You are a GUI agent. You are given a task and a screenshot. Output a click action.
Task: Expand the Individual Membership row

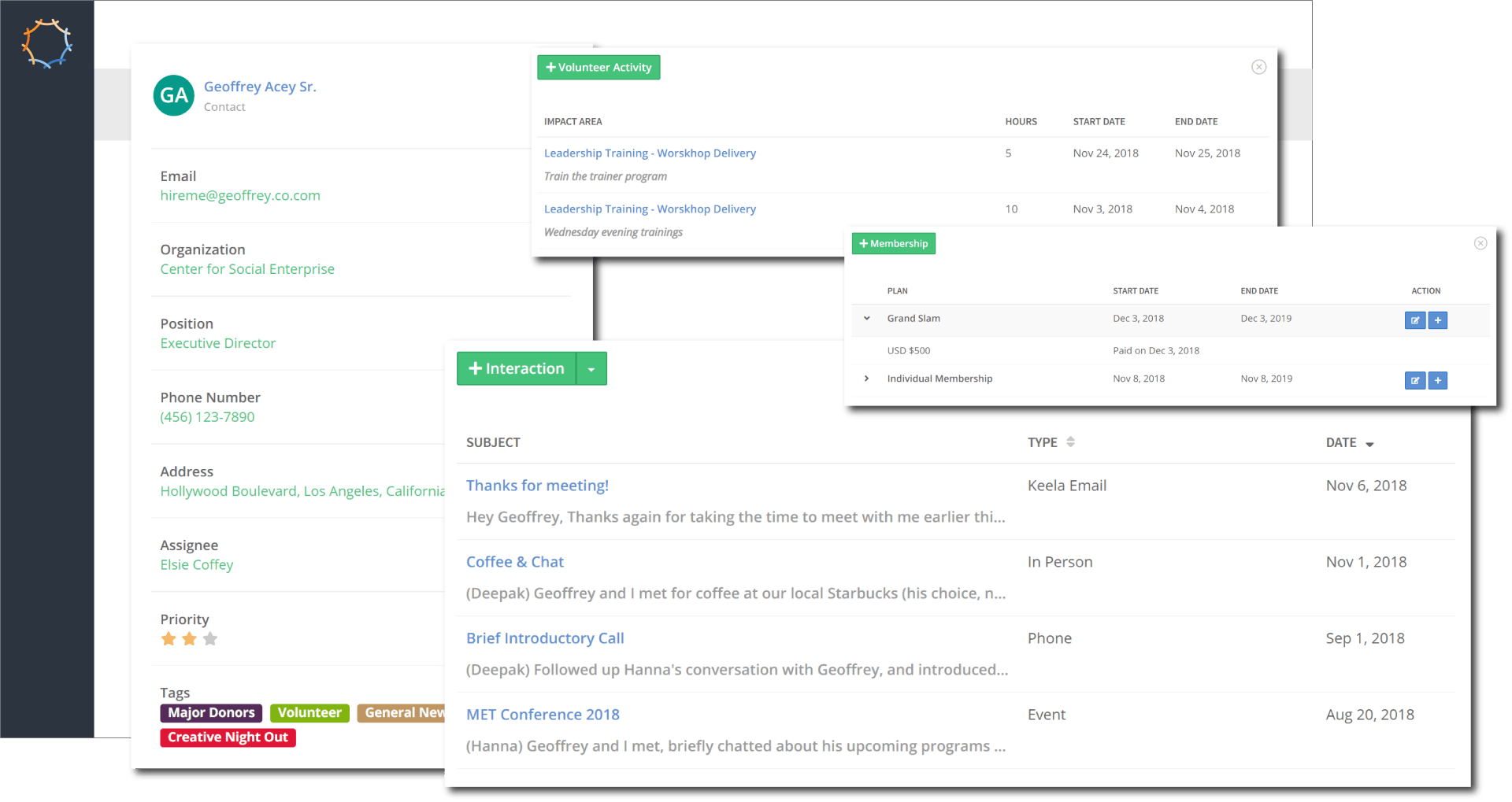866,379
